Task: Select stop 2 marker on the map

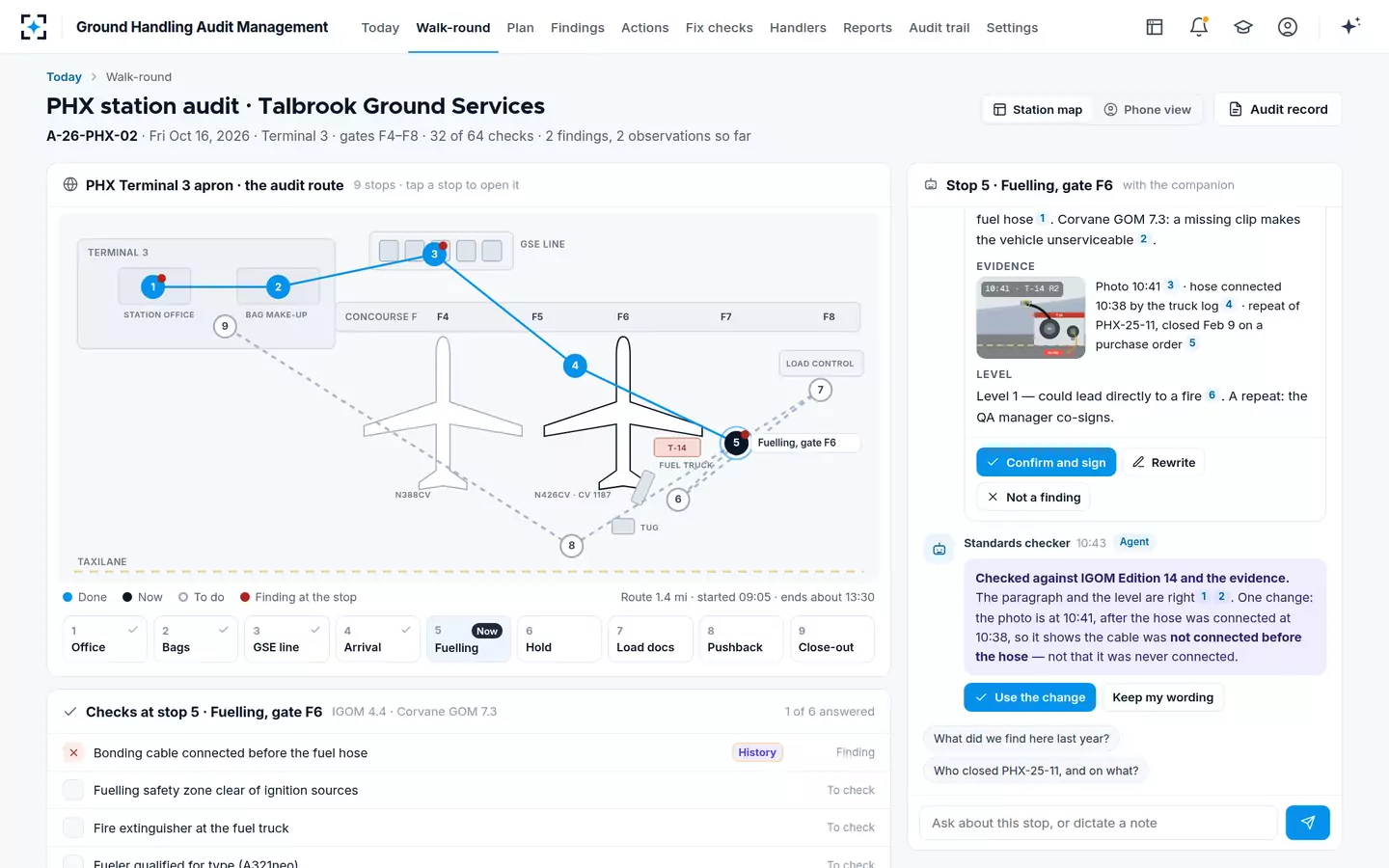Action: 278,286
